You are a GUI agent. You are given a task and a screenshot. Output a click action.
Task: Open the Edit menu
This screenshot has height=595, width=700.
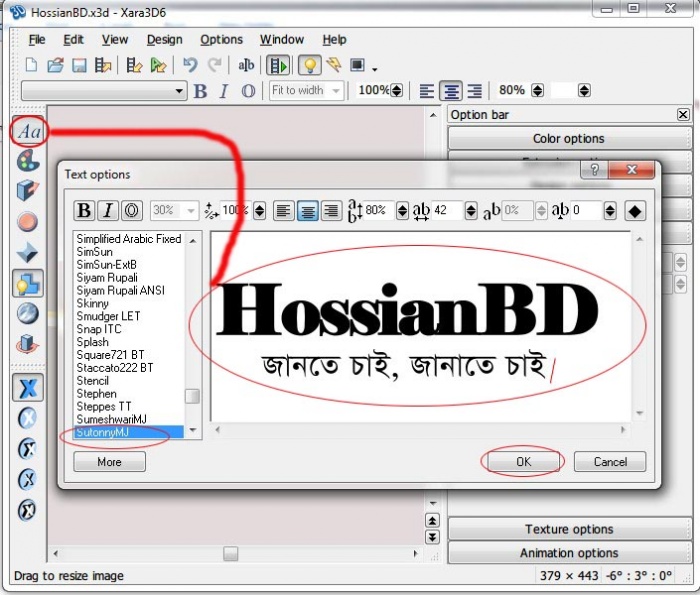73,40
